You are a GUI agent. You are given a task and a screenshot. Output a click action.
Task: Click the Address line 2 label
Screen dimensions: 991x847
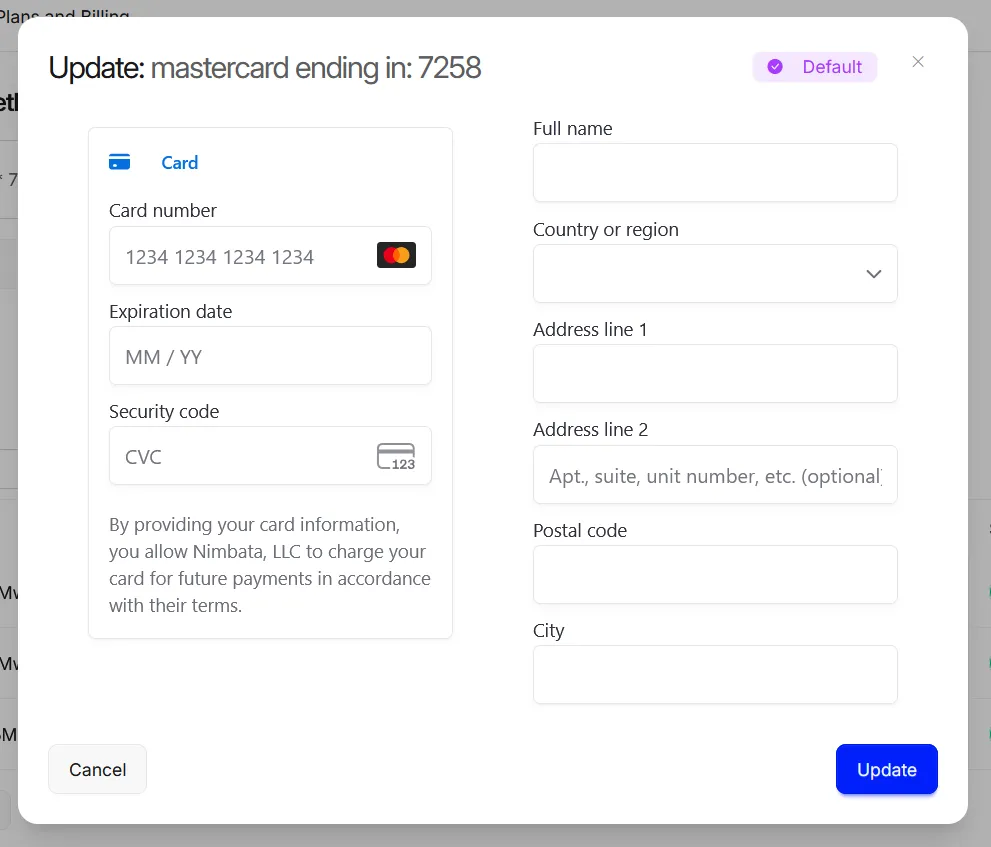[x=590, y=429]
